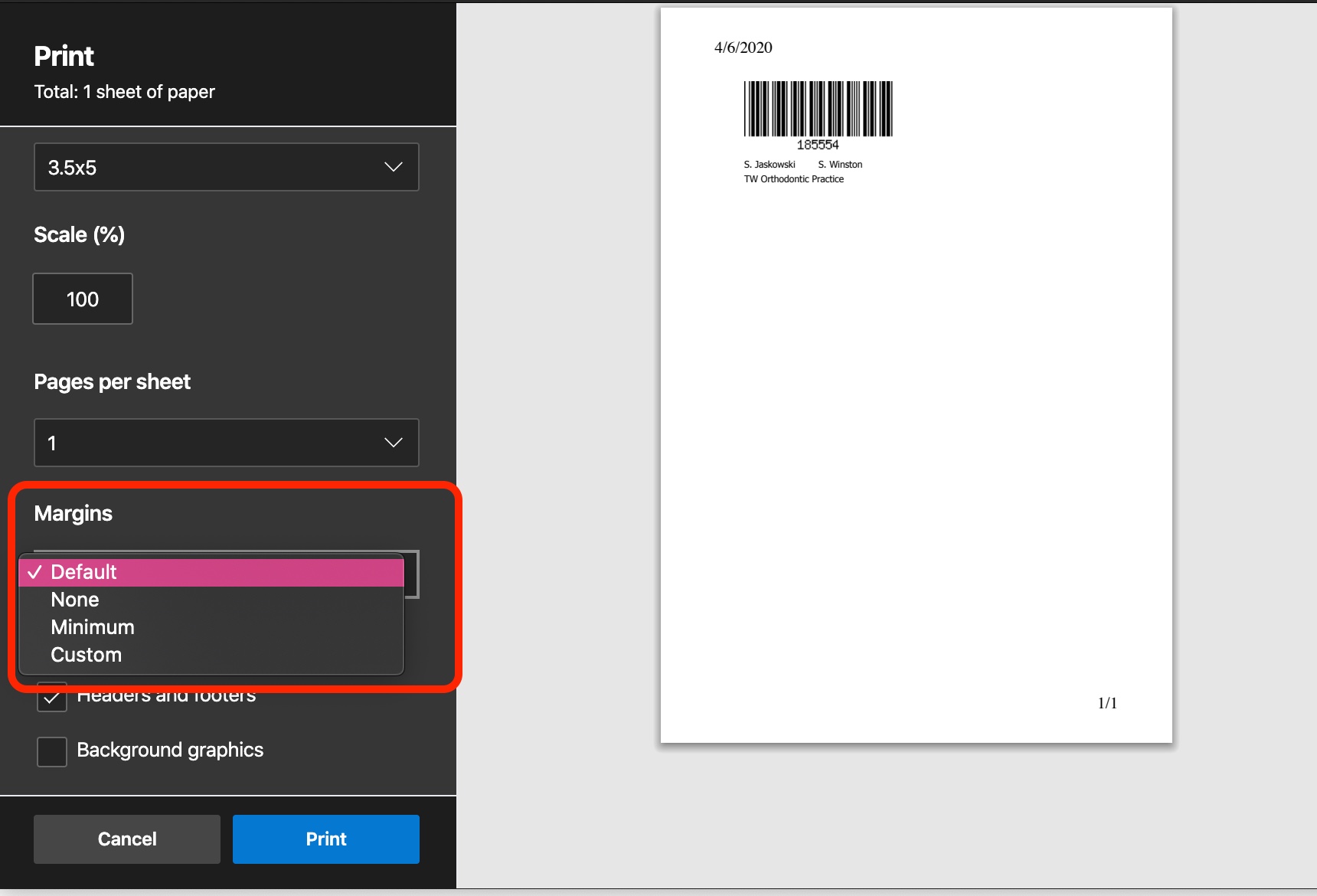
Task: Enable the Background graphics checkbox
Action: coord(52,751)
